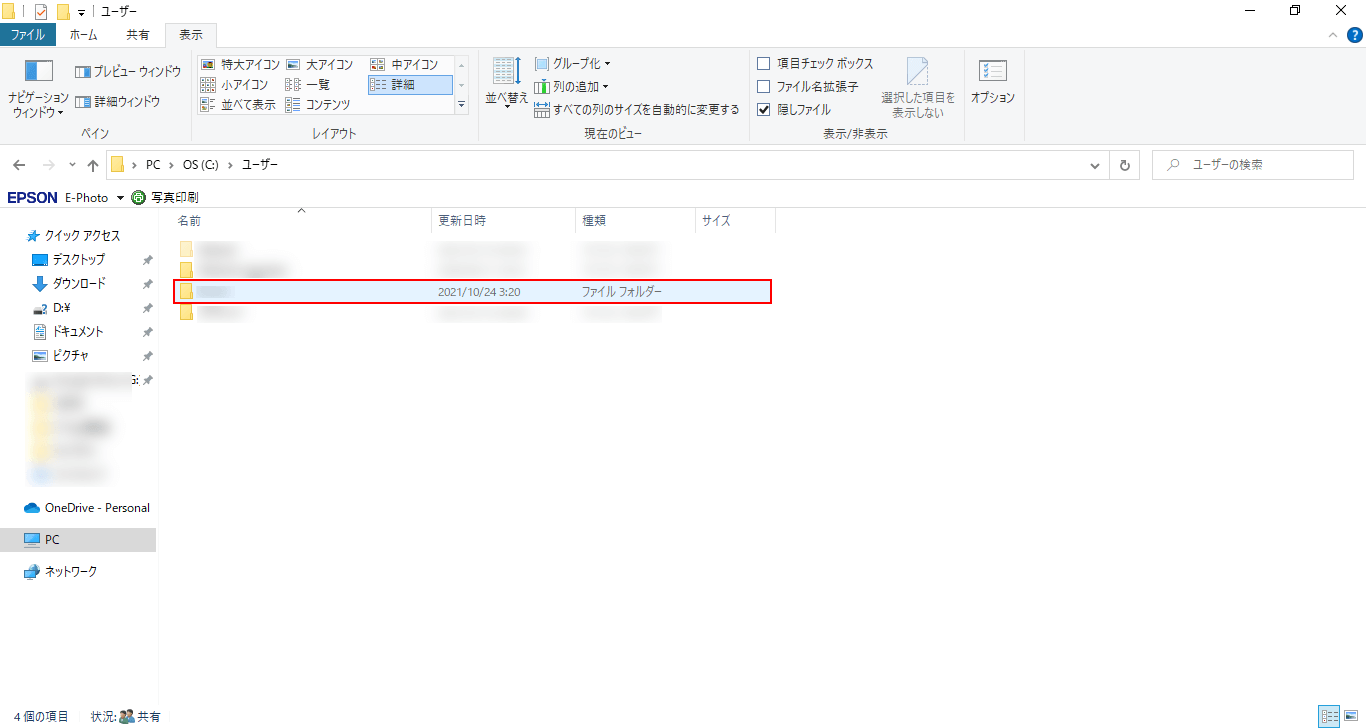Open the ribbon Help icon
This screenshot has height=728, width=1366.
coord(1353,35)
